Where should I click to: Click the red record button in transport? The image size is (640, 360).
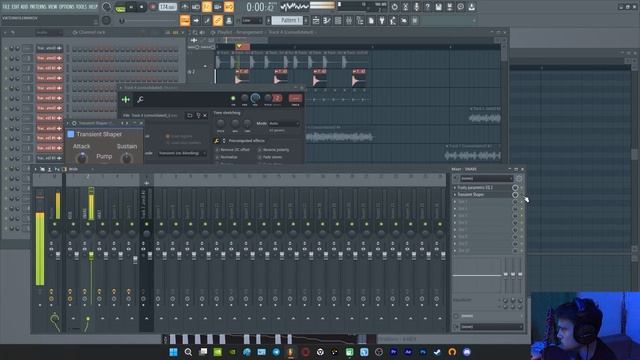153,7
